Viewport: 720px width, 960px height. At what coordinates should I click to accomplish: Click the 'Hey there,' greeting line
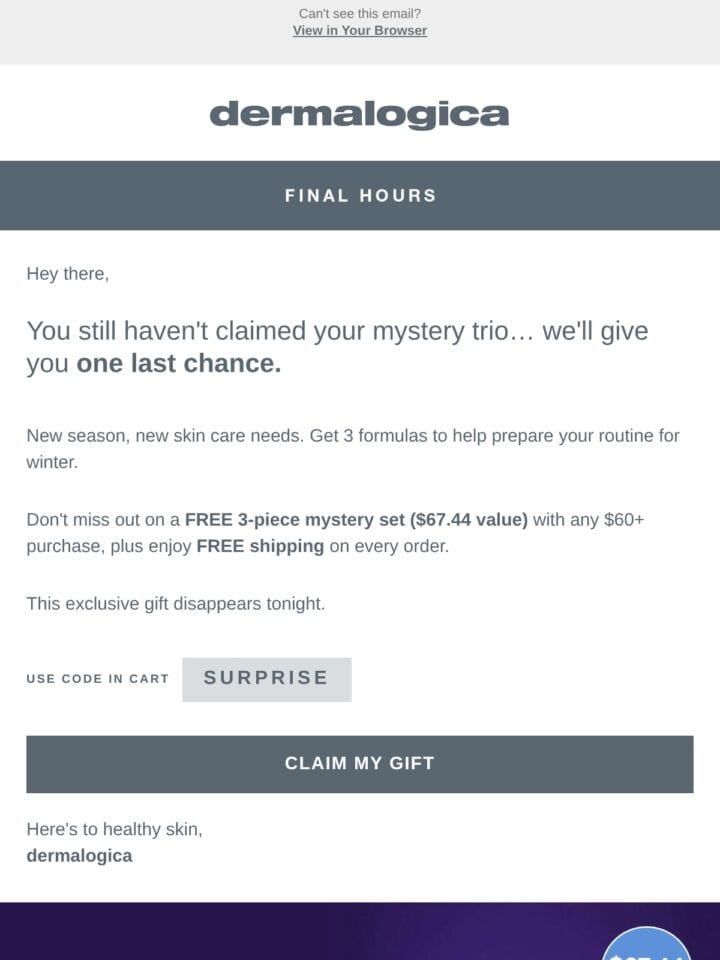tap(67, 274)
